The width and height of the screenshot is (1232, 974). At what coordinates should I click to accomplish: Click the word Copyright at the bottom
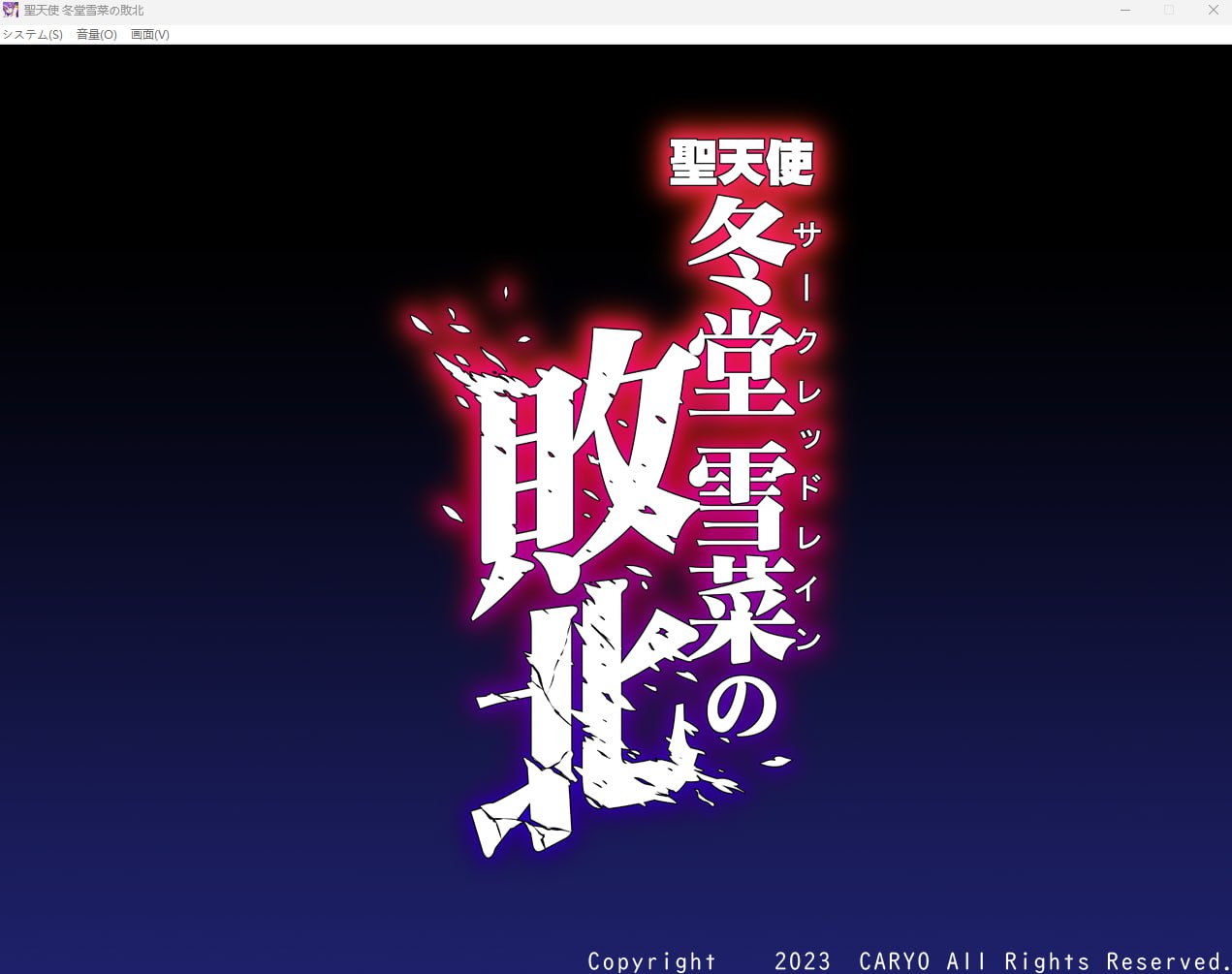pos(651,960)
